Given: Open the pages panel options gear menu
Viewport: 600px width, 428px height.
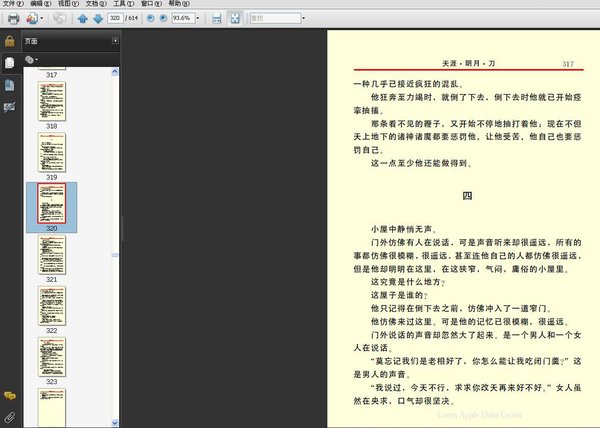Looking at the screenshot, I should click(x=31, y=60).
